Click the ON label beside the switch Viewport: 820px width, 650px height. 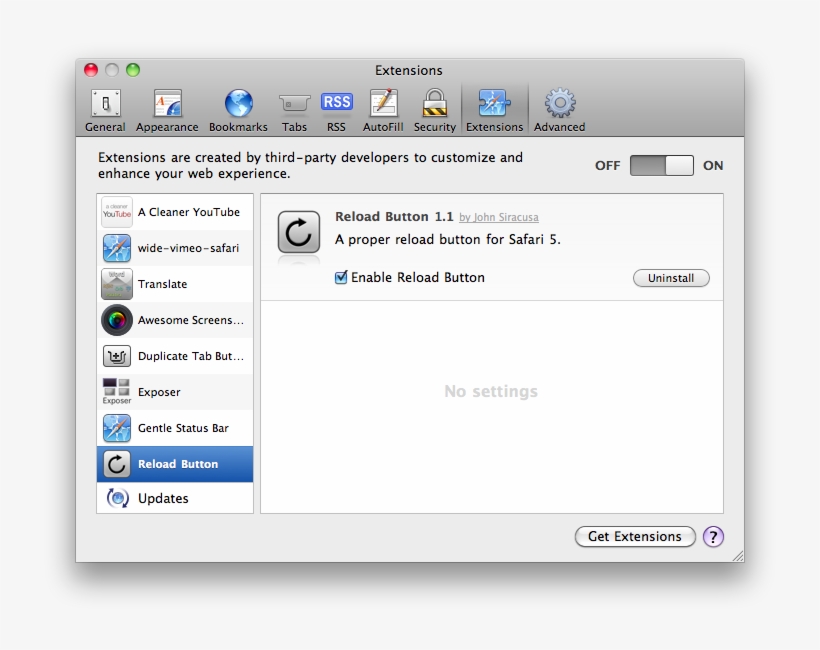[x=713, y=166]
